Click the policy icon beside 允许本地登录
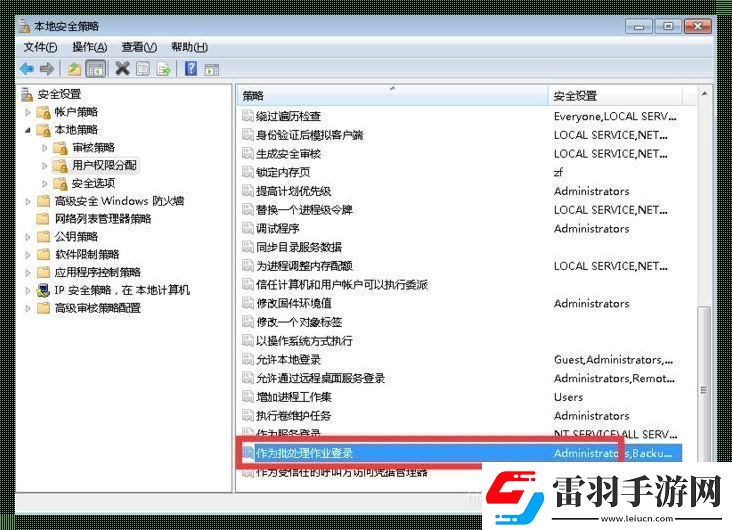This screenshot has width=732, height=530. (x=247, y=359)
